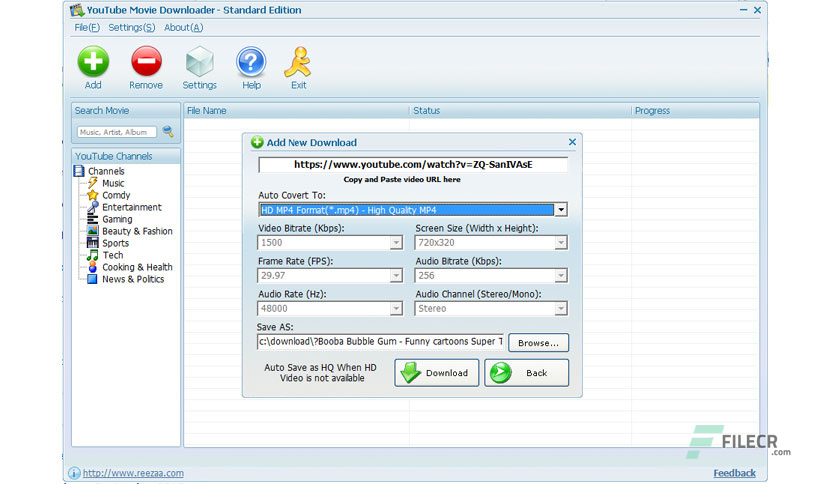Select the Tech channel label

click(x=112, y=255)
